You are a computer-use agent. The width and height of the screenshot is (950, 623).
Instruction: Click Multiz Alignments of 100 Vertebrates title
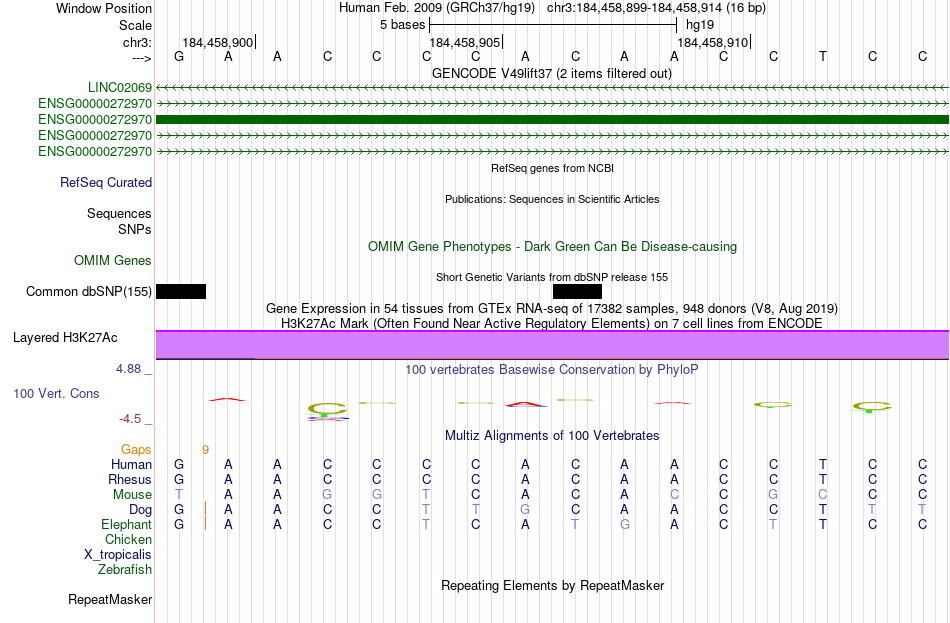(552, 436)
